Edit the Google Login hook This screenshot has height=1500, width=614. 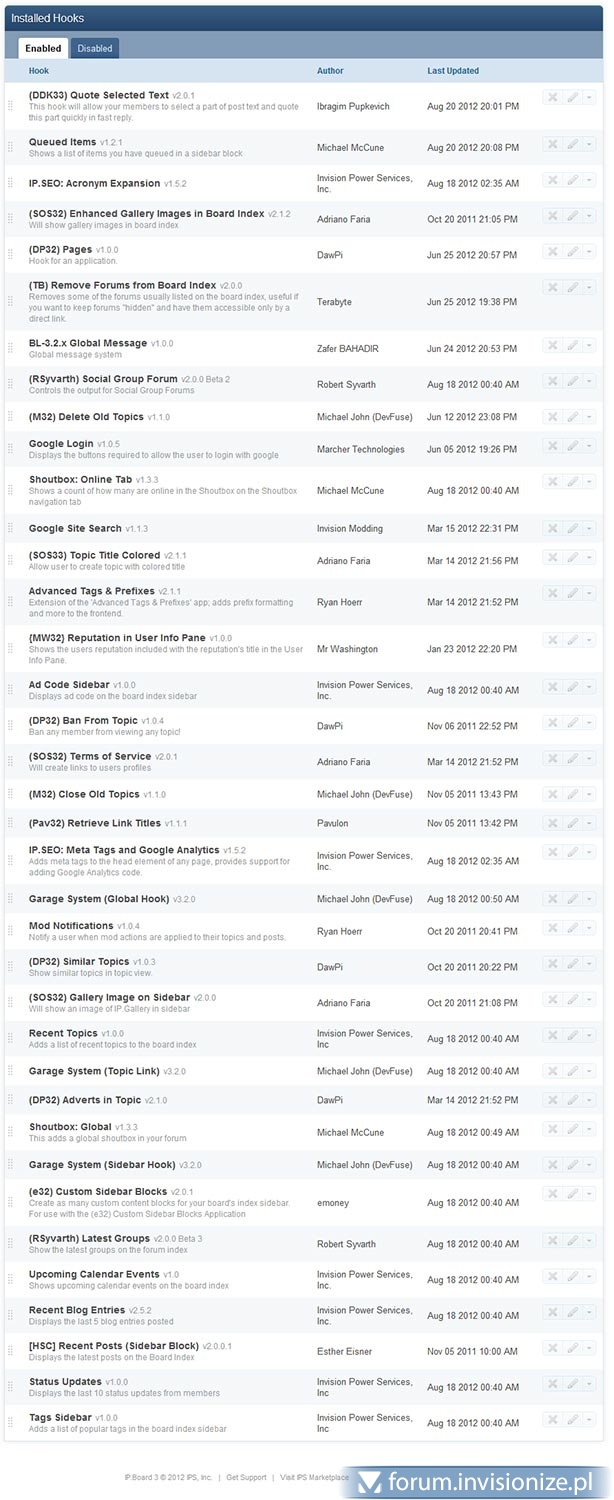[572, 445]
